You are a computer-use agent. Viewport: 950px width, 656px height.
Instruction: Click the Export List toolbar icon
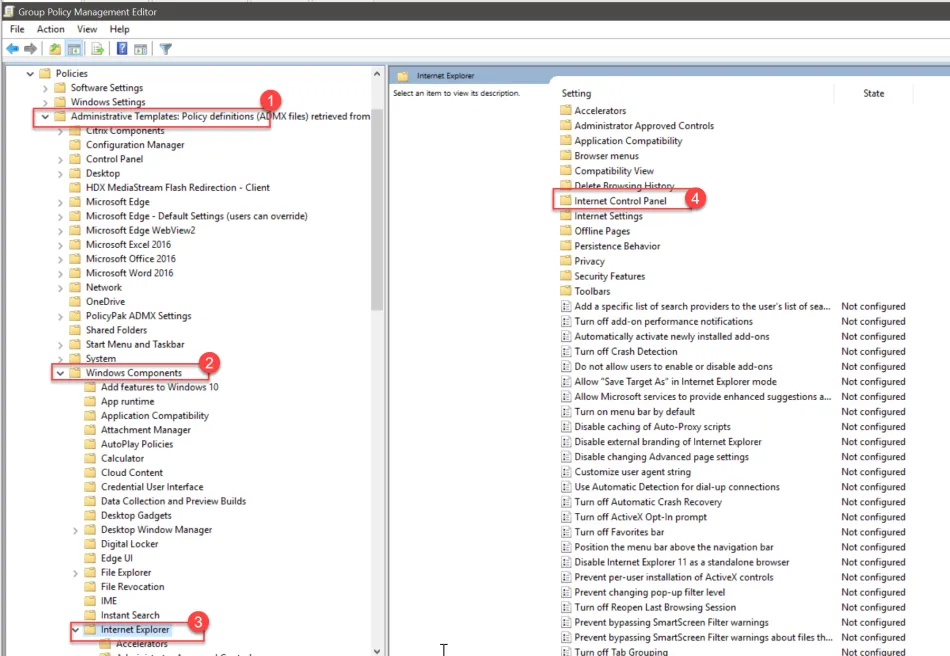pos(98,49)
